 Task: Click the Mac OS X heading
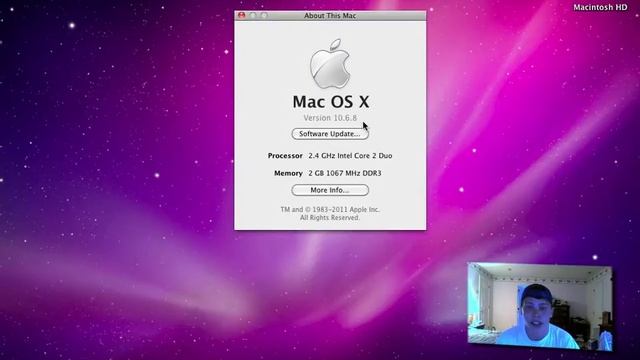(331, 102)
